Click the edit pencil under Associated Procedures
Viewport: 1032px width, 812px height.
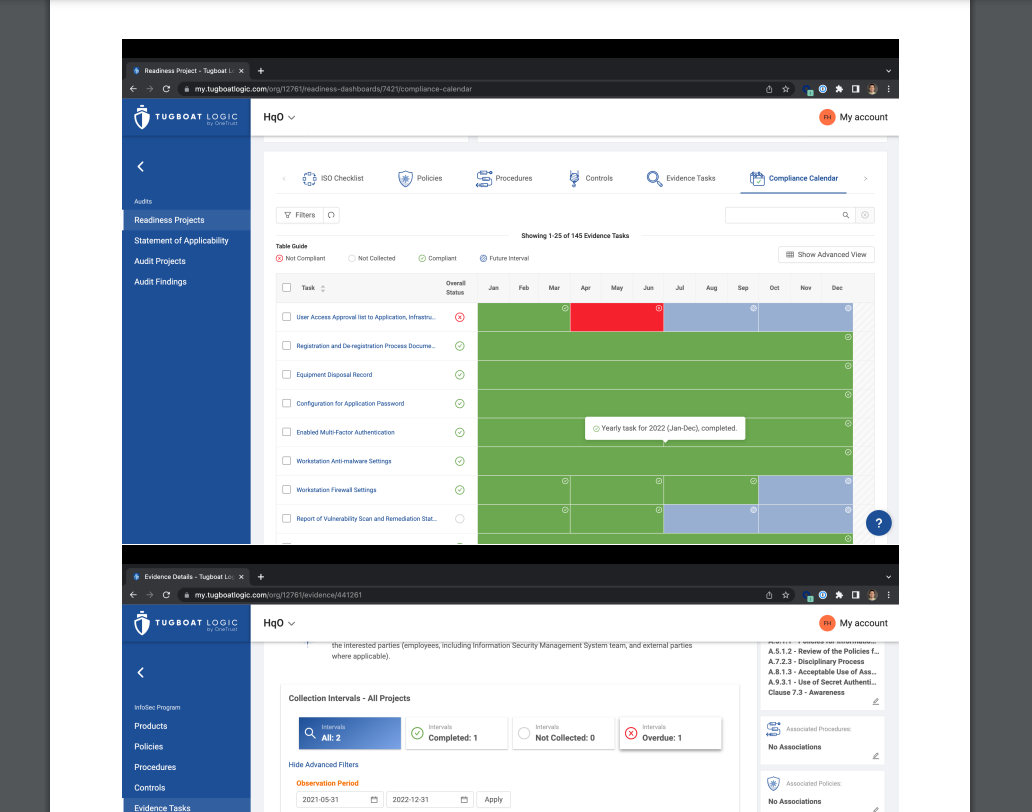(x=875, y=756)
